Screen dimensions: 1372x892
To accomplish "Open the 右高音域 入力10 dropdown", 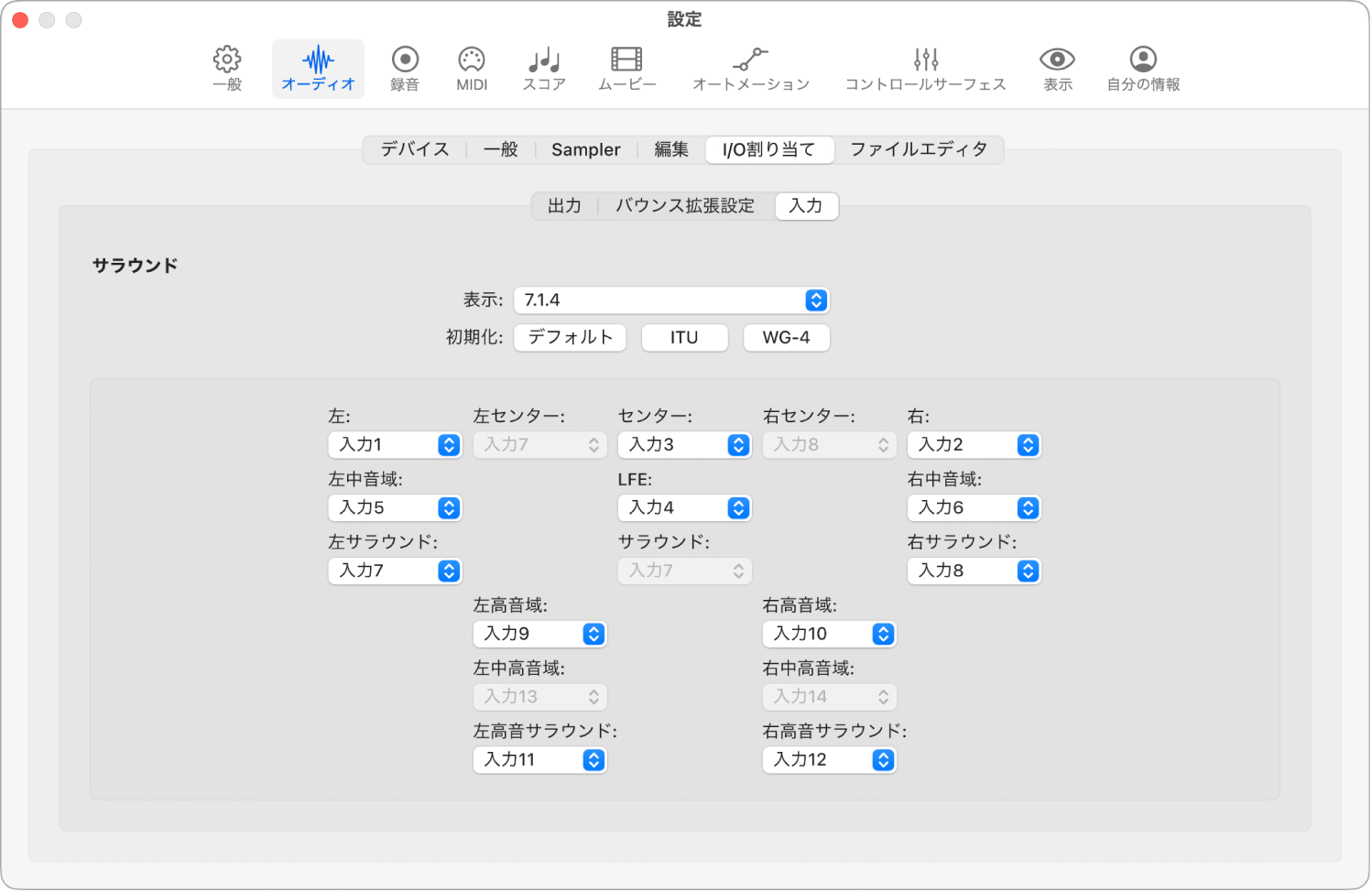I will tap(829, 634).
